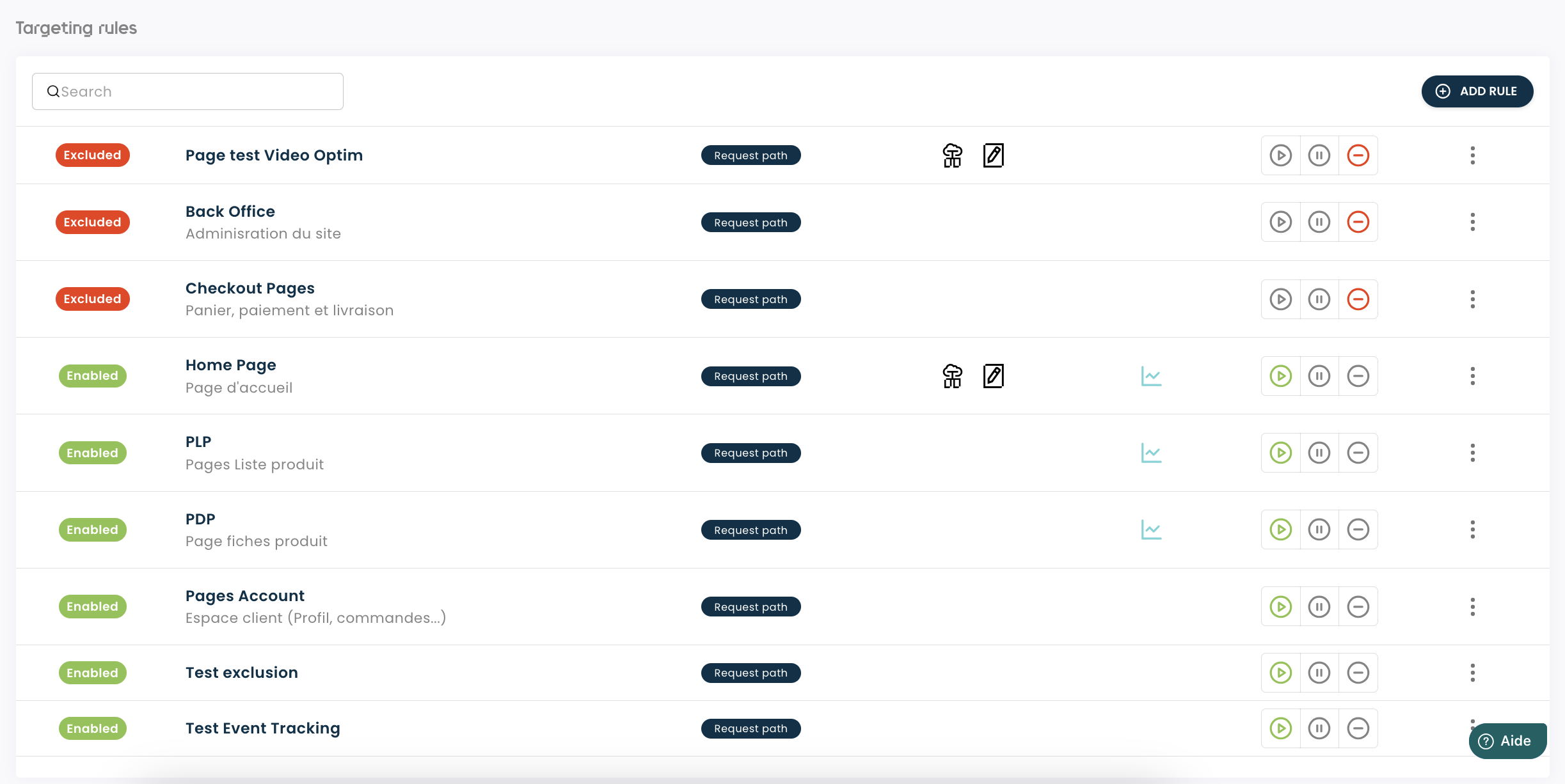Open analytics chart icon for PDP rule

[1151, 529]
